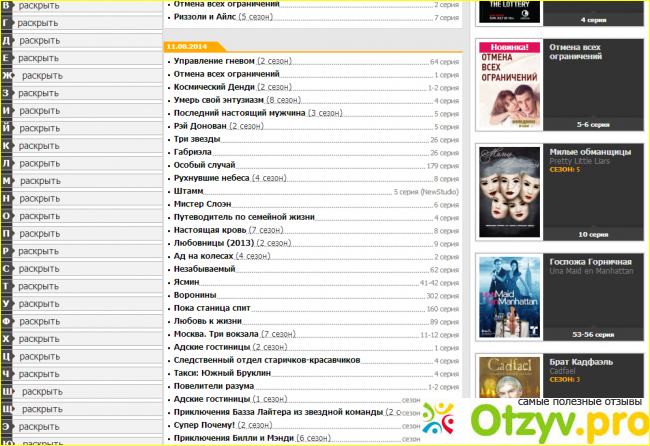Expand the 'раскрыть' row for letter З

(39, 93)
